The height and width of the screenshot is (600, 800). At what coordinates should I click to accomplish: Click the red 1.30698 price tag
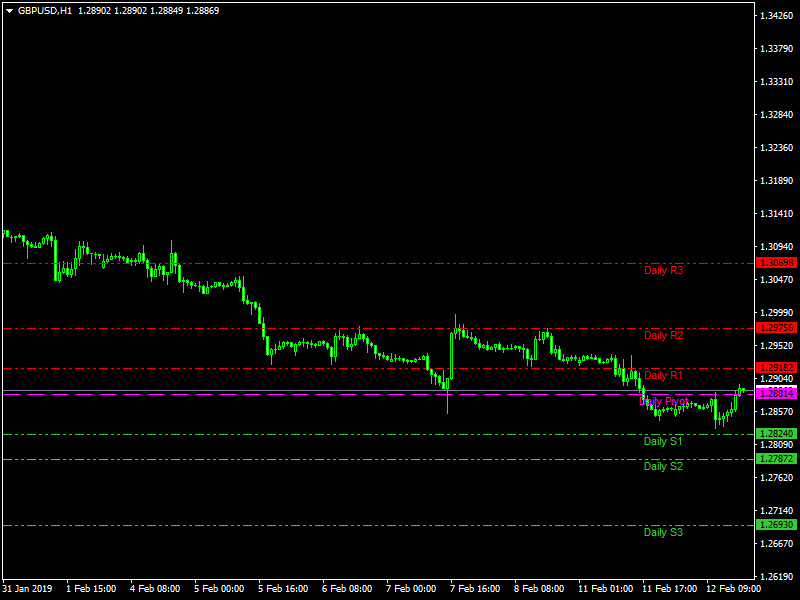click(777, 263)
